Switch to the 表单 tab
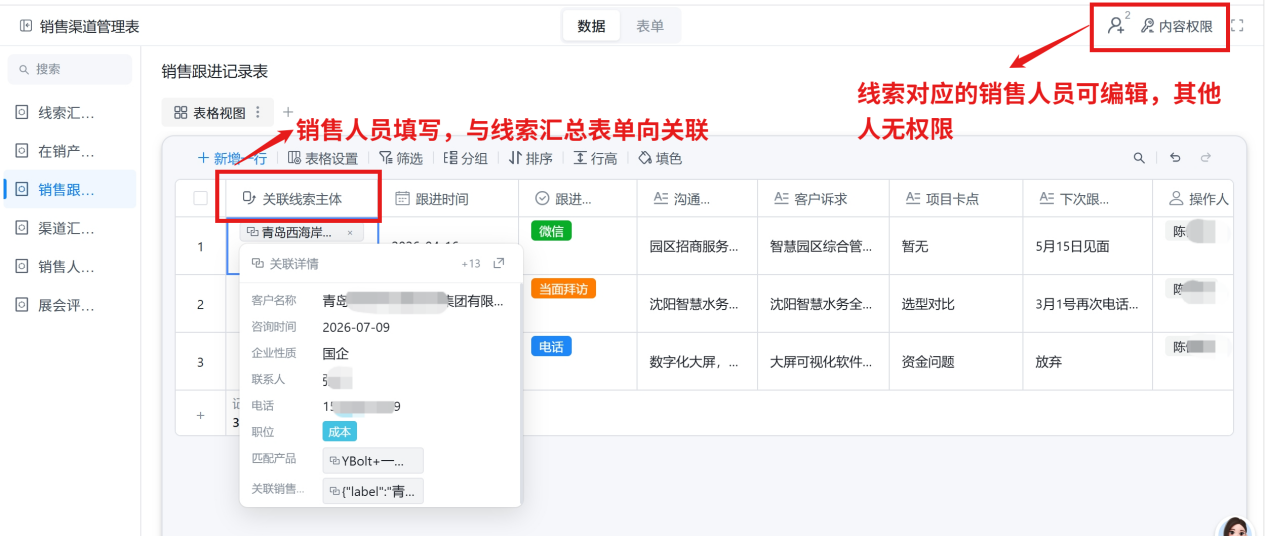The width and height of the screenshot is (1267, 536). tap(650, 26)
